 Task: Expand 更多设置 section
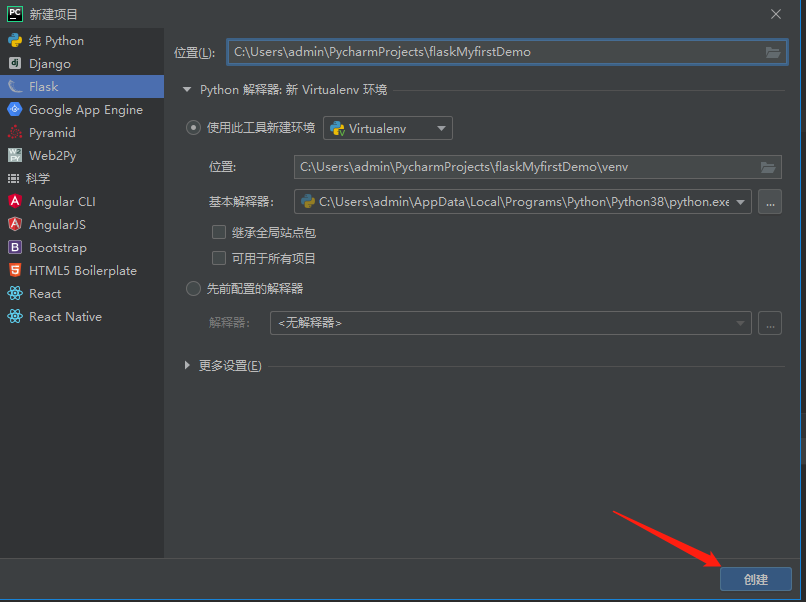pos(187,366)
